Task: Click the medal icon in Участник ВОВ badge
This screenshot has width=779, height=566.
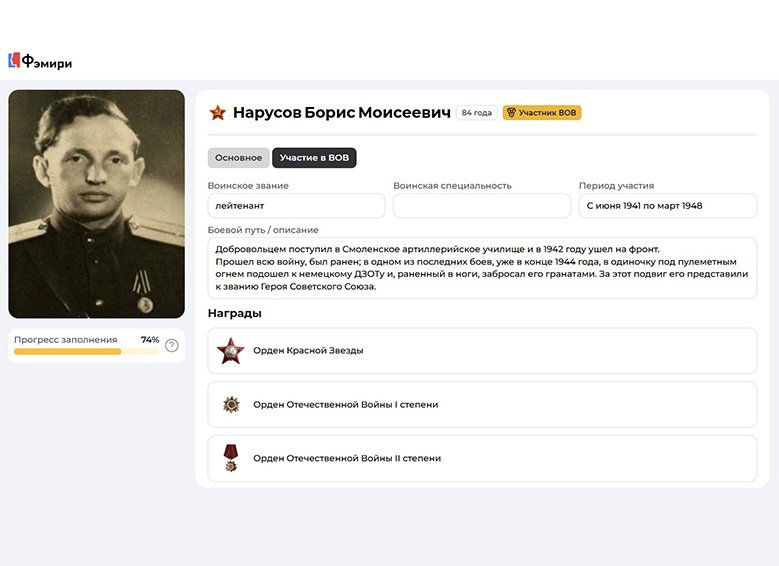Action: click(x=511, y=113)
